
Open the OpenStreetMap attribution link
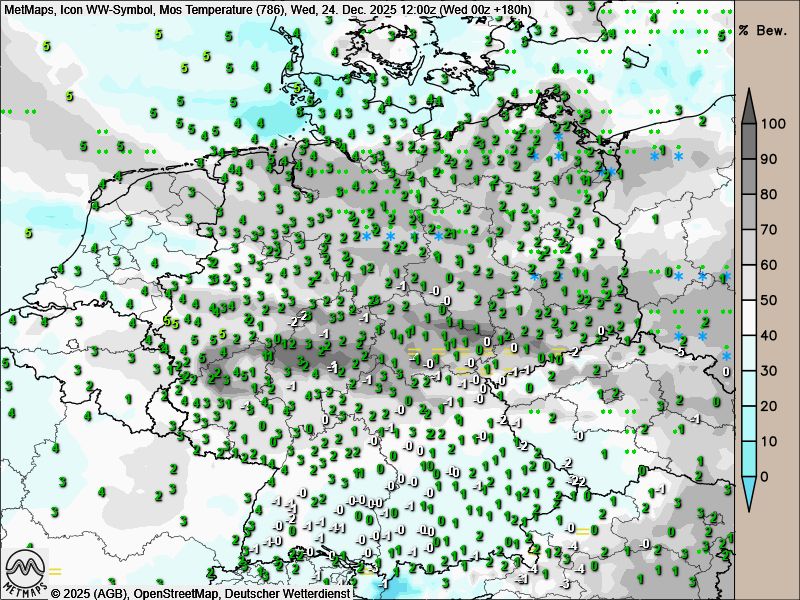tap(173, 593)
